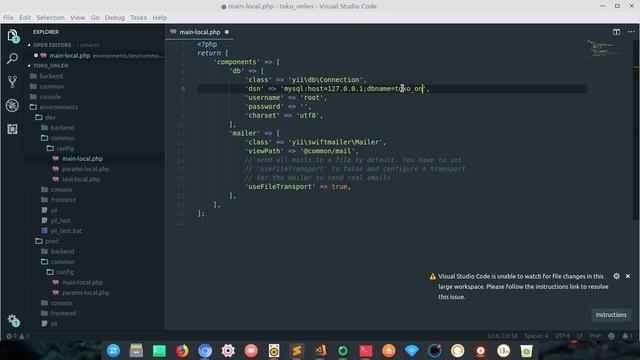The width and height of the screenshot is (640, 360).
Task: Open the notifications bell in the status bar
Action: pyautogui.click(x=627, y=336)
